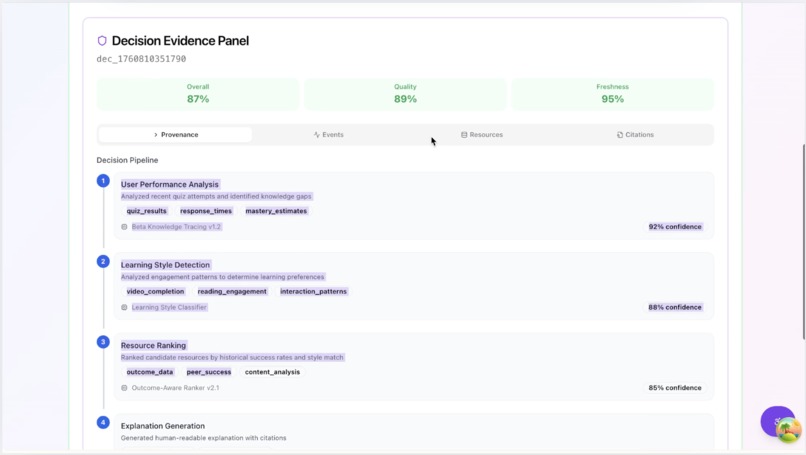Image resolution: width=806 pixels, height=455 pixels.
Task: Click the User Performance Analysis heading
Action: point(170,184)
